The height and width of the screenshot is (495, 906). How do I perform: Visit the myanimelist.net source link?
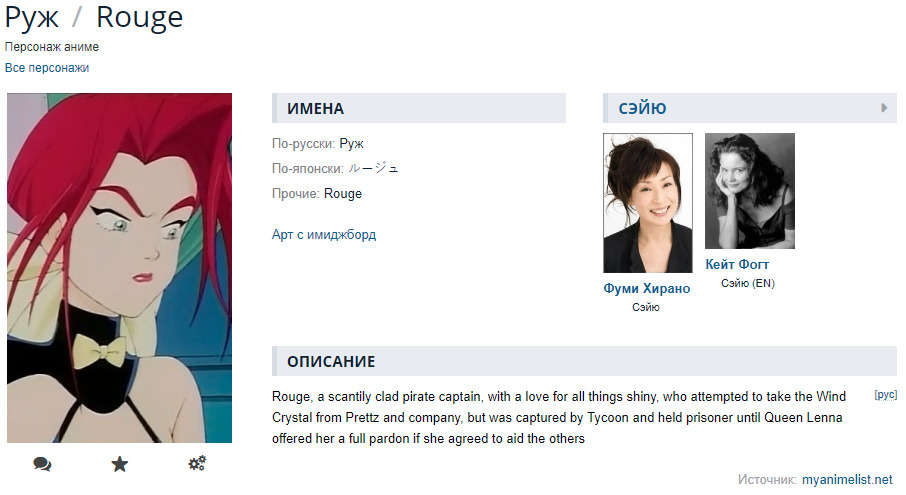pyautogui.click(x=847, y=480)
